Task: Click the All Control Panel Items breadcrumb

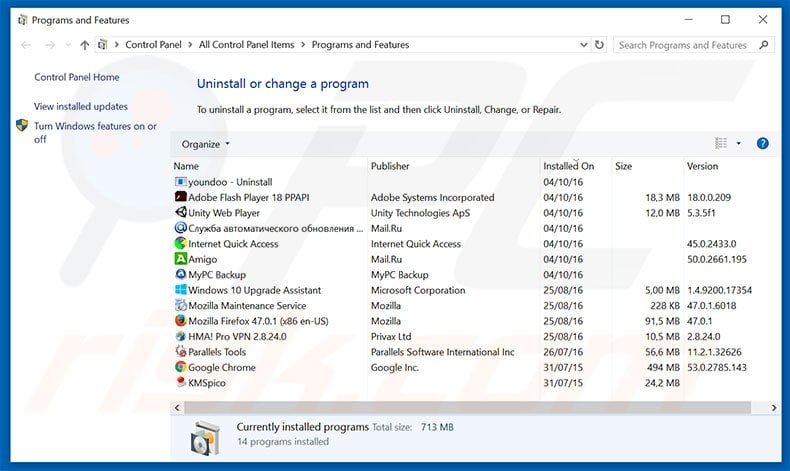Action: (x=246, y=45)
